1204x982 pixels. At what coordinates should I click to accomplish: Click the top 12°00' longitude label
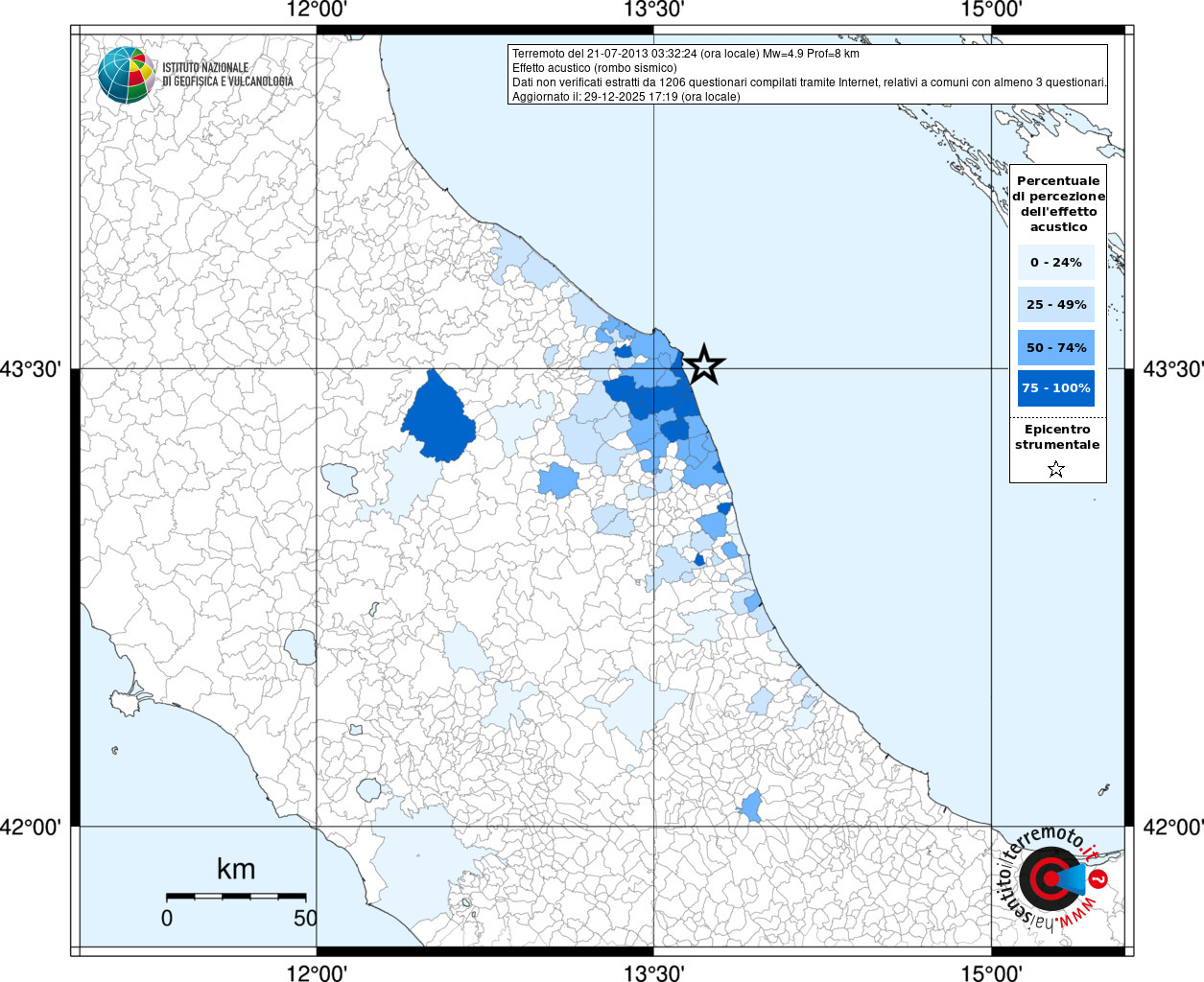pyautogui.click(x=317, y=10)
